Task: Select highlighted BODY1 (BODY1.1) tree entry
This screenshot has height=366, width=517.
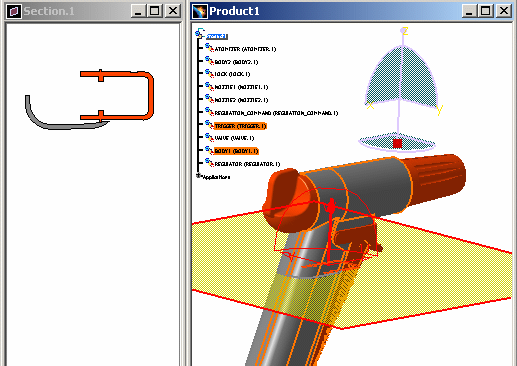Action: tap(236, 151)
